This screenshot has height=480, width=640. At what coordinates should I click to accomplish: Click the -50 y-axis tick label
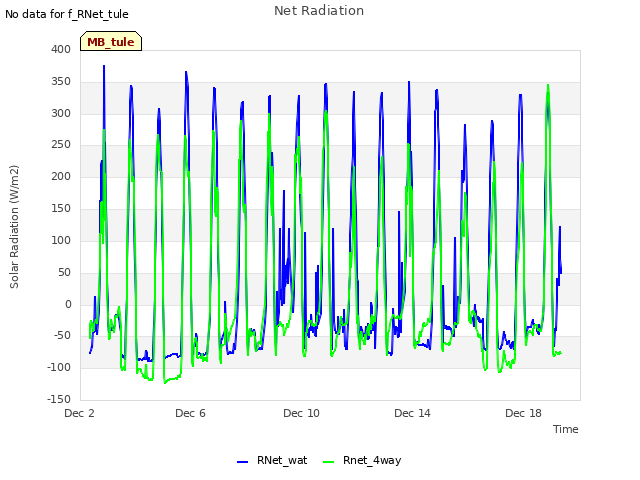[62, 336]
